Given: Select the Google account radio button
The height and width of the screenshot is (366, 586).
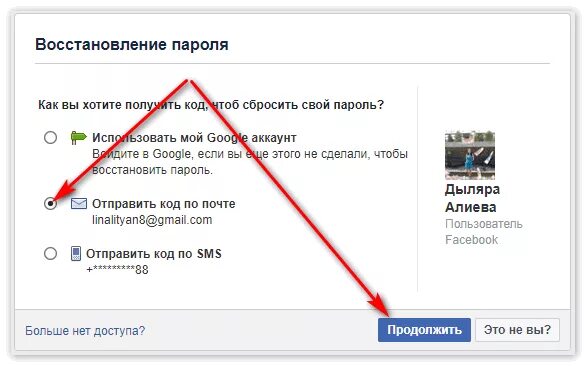Looking at the screenshot, I should point(50,138).
